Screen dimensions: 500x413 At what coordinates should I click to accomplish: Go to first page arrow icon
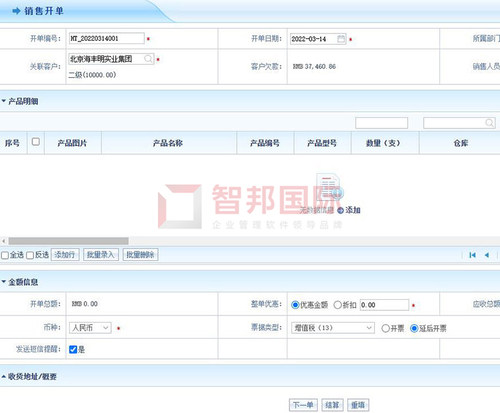coord(472,255)
